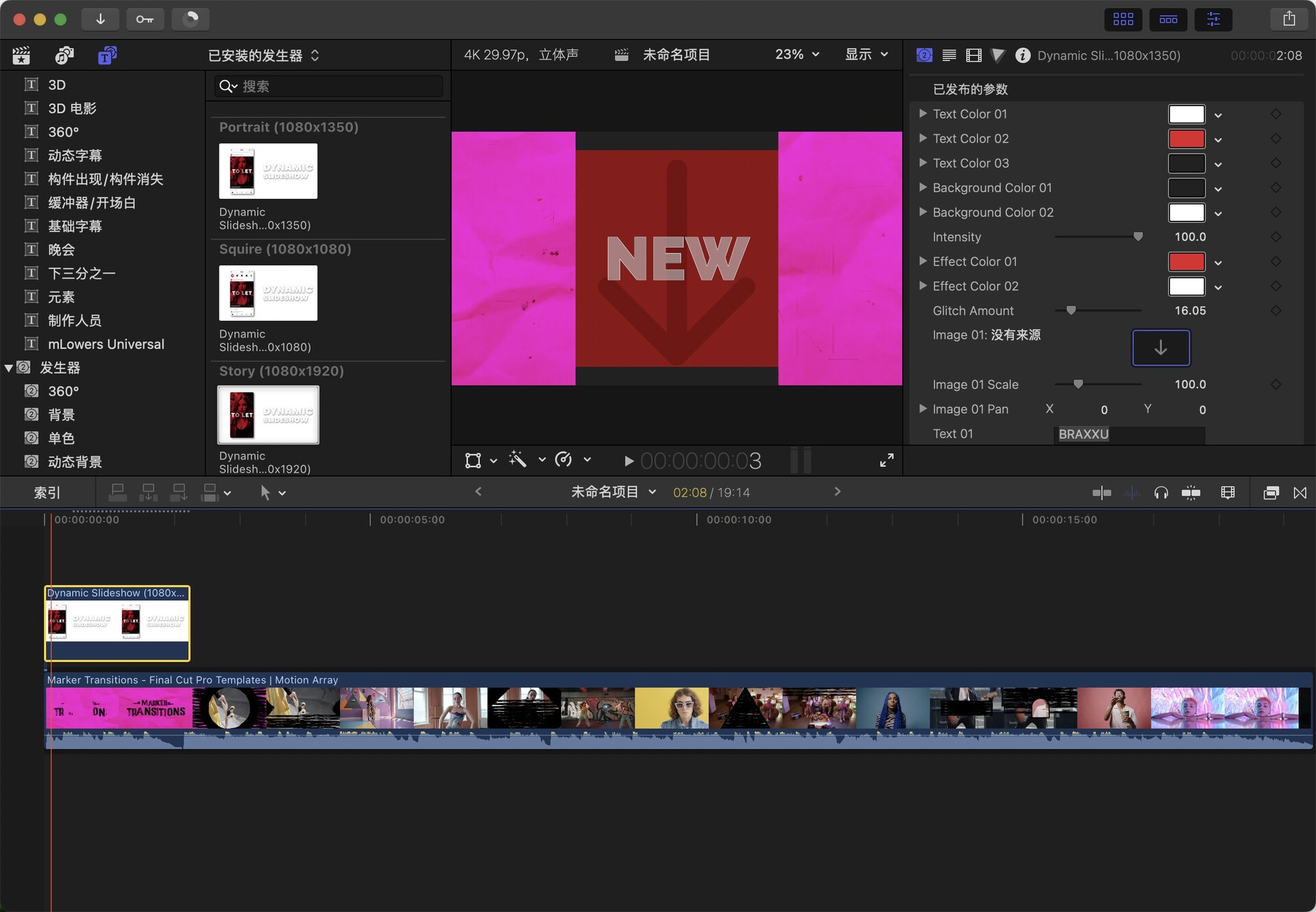The height and width of the screenshot is (912, 1316).
Task: Click the Text Color 02 red swatch
Action: [x=1186, y=139]
